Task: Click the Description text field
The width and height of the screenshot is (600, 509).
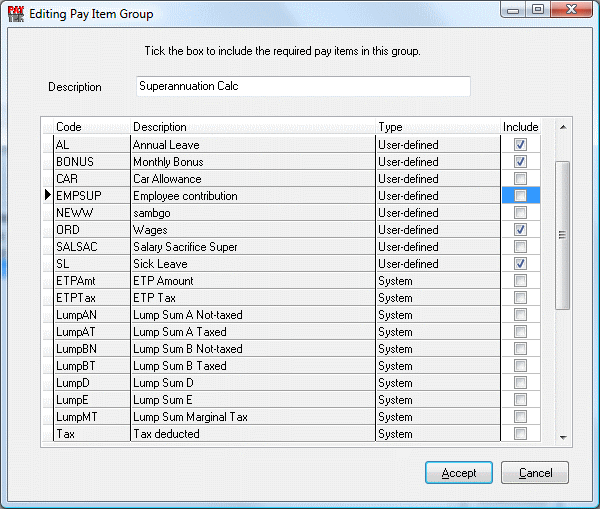Action: (303, 86)
